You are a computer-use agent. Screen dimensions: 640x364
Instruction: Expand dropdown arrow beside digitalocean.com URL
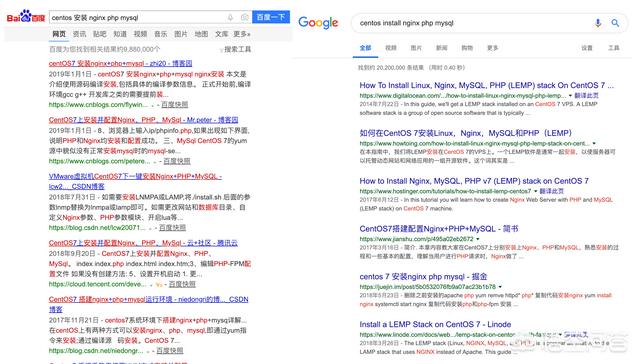pos(570,95)
